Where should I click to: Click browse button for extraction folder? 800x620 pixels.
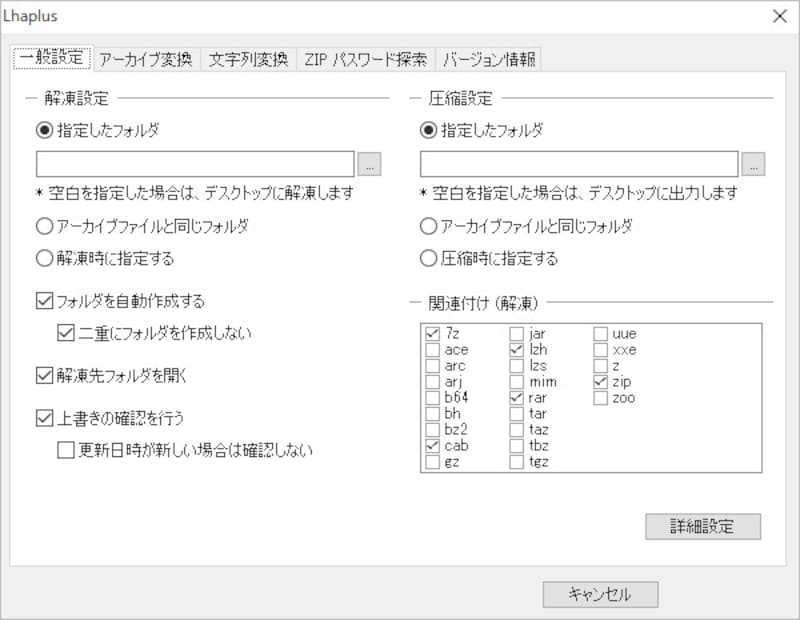coord(370,164)
